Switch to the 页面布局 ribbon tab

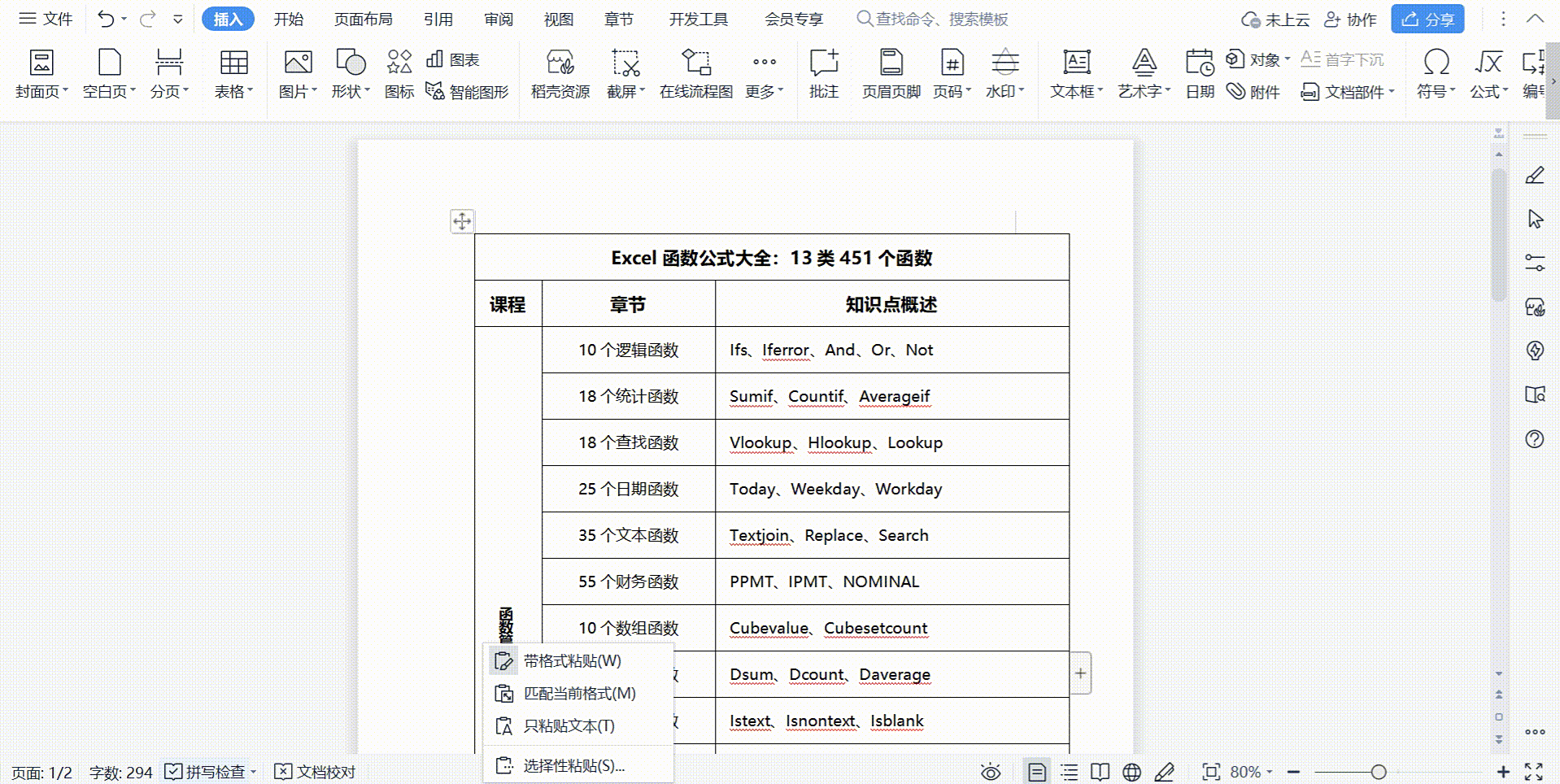[x=362, y=18]
